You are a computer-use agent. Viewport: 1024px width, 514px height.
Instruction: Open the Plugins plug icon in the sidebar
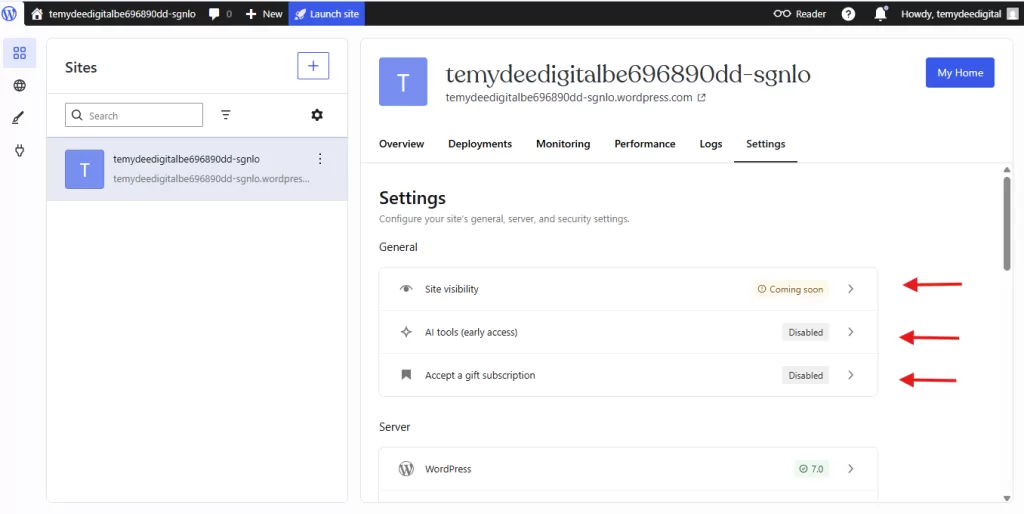(20, 151)
